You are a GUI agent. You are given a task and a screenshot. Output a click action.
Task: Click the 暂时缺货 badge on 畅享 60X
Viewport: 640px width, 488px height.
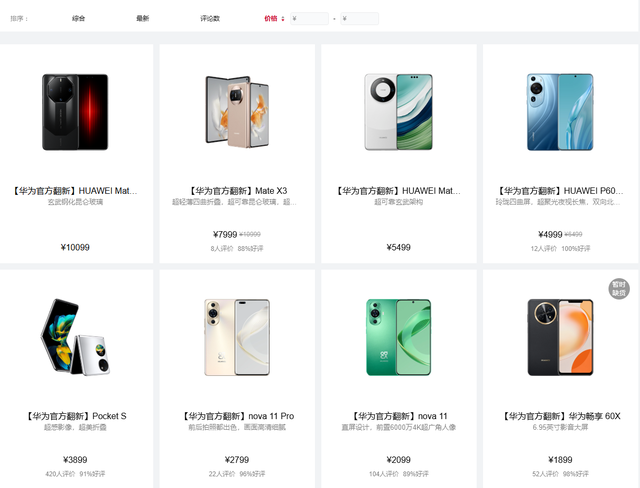pyautogui.click(x=619, y=289)
